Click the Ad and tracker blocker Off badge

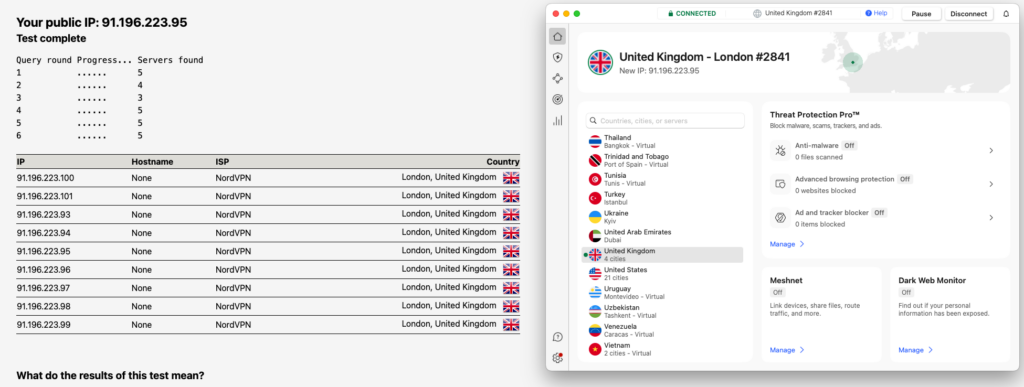click(880, 213)
